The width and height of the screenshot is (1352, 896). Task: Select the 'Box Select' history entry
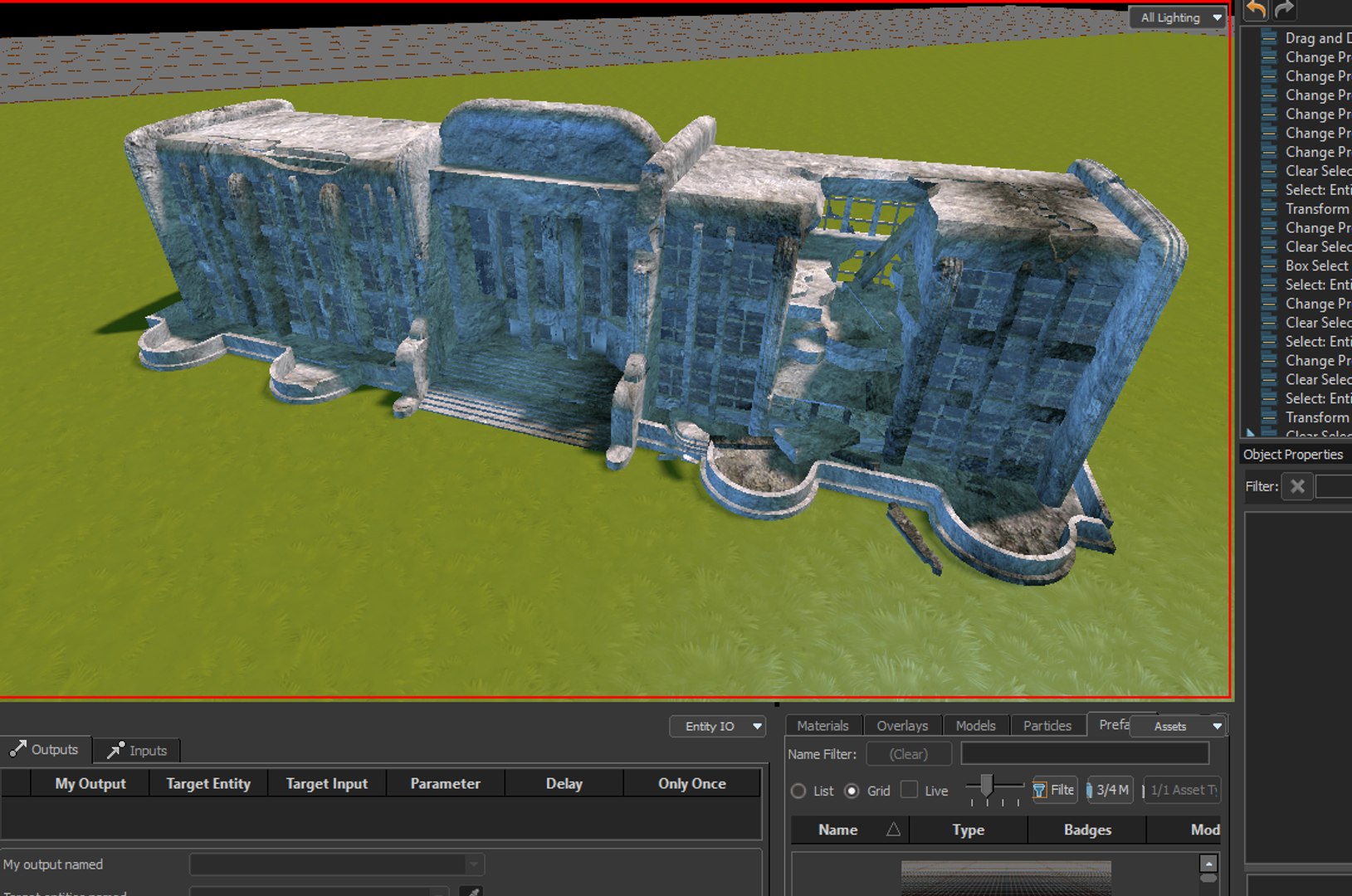point(1317,265)
